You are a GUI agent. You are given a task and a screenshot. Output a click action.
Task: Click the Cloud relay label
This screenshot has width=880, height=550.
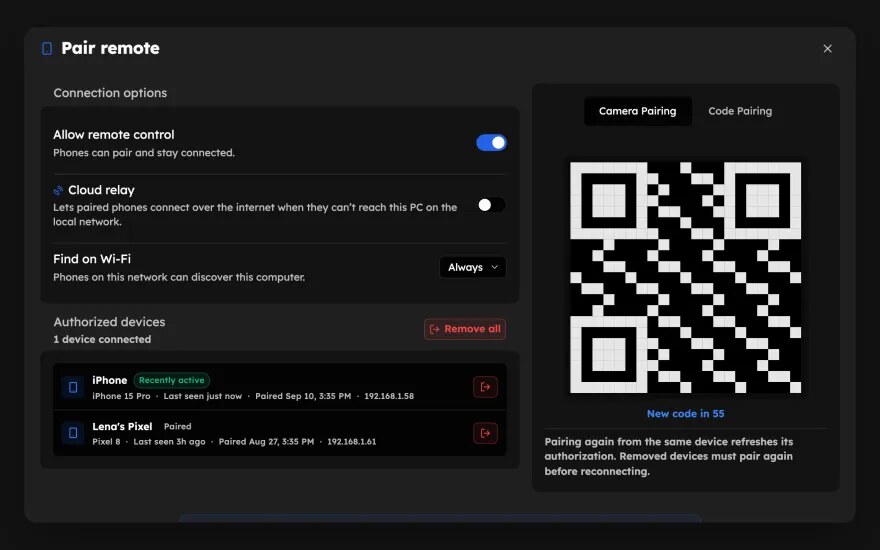click(x=101, y=190)
